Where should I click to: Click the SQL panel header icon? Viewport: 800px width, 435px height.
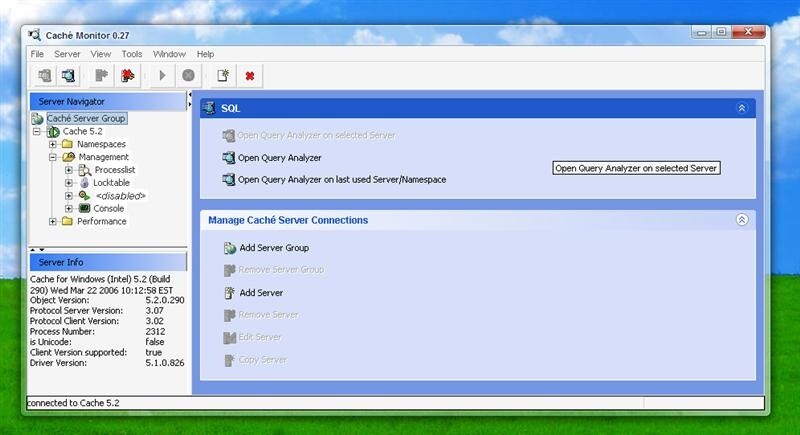(x=209, y=108)
